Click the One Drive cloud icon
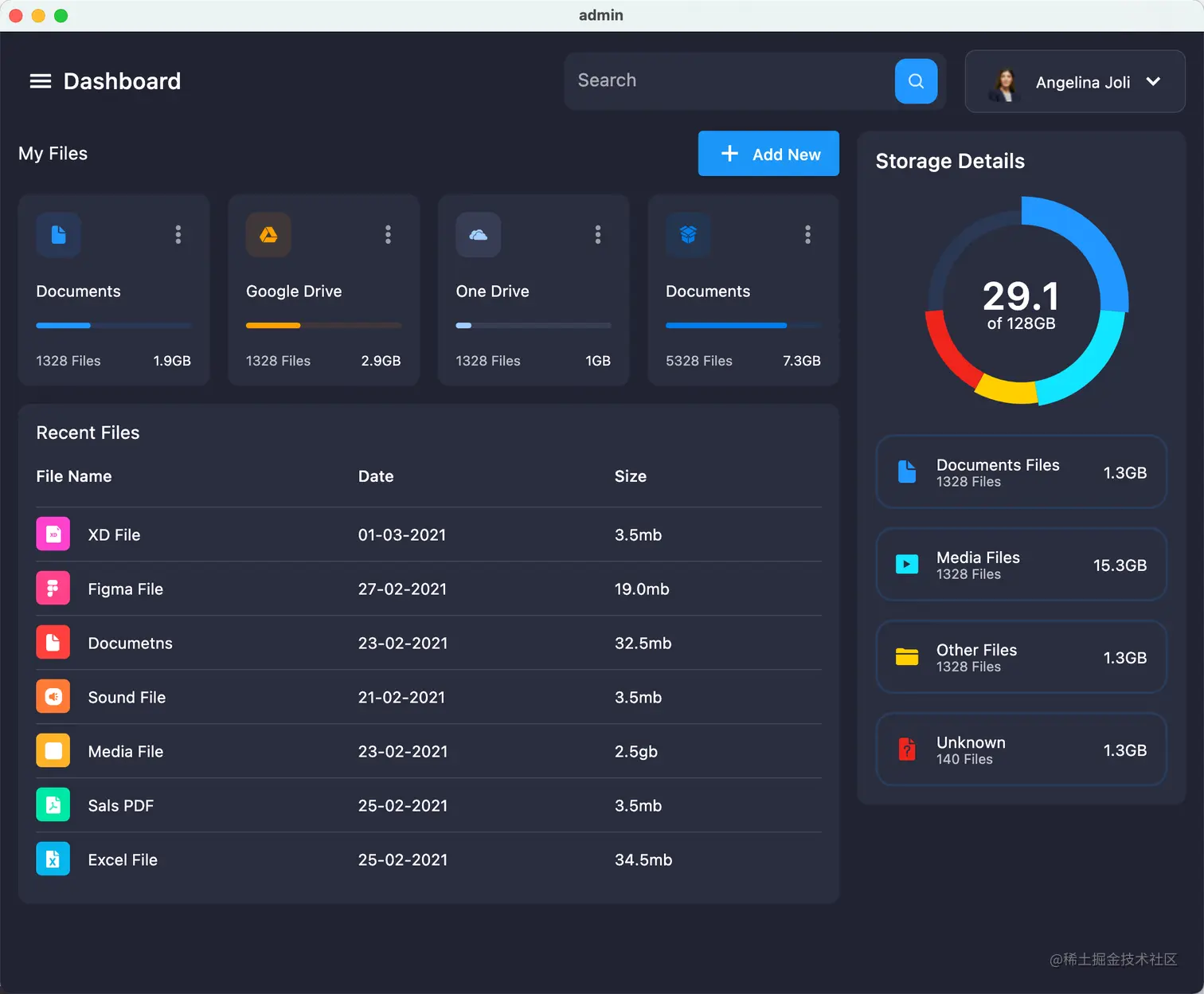Viewport: 1204px width, 994px height. click(x=478, y=235)
